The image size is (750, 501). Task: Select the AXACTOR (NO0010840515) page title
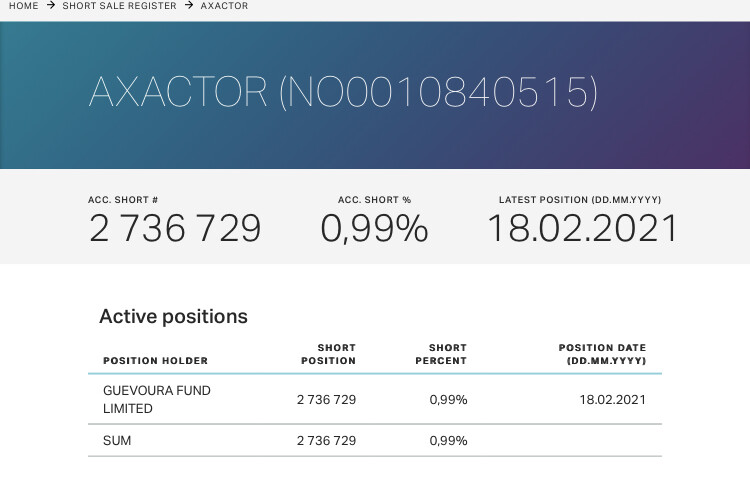343,92
